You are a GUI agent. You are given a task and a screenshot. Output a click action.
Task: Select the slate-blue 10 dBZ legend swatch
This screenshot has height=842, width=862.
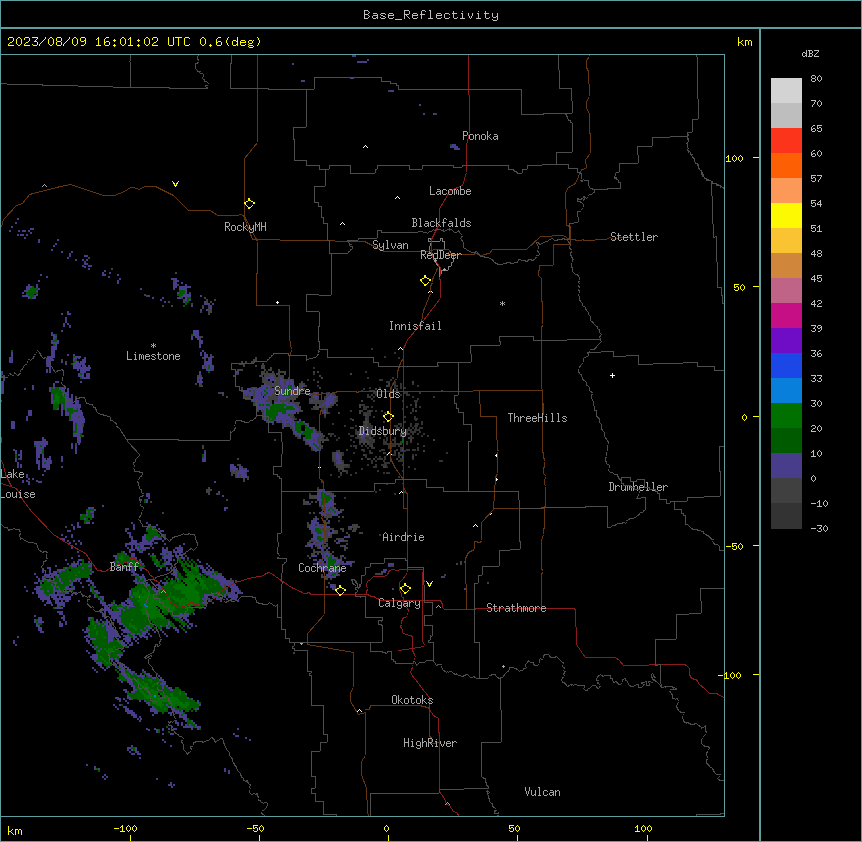click(x=786, y=466)
